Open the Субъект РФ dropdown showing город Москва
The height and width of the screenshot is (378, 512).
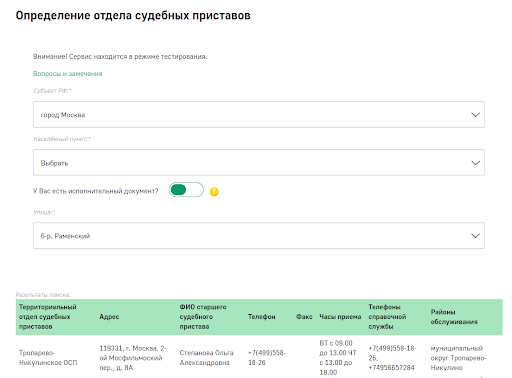[259, 115]
